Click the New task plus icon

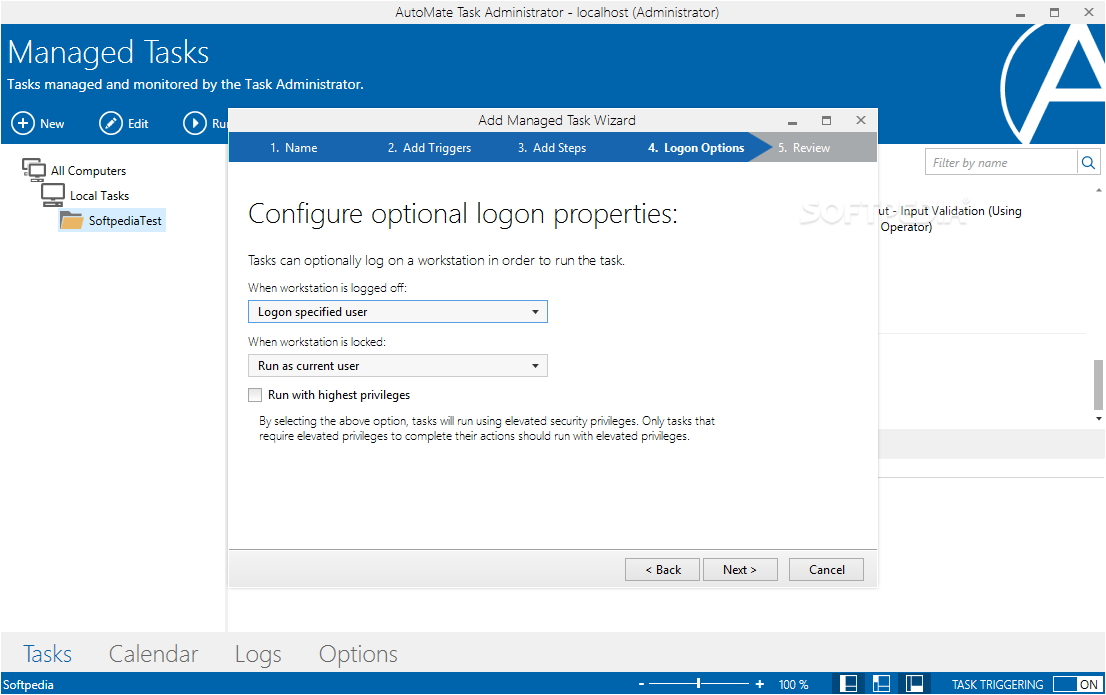(x=23, y=123)
